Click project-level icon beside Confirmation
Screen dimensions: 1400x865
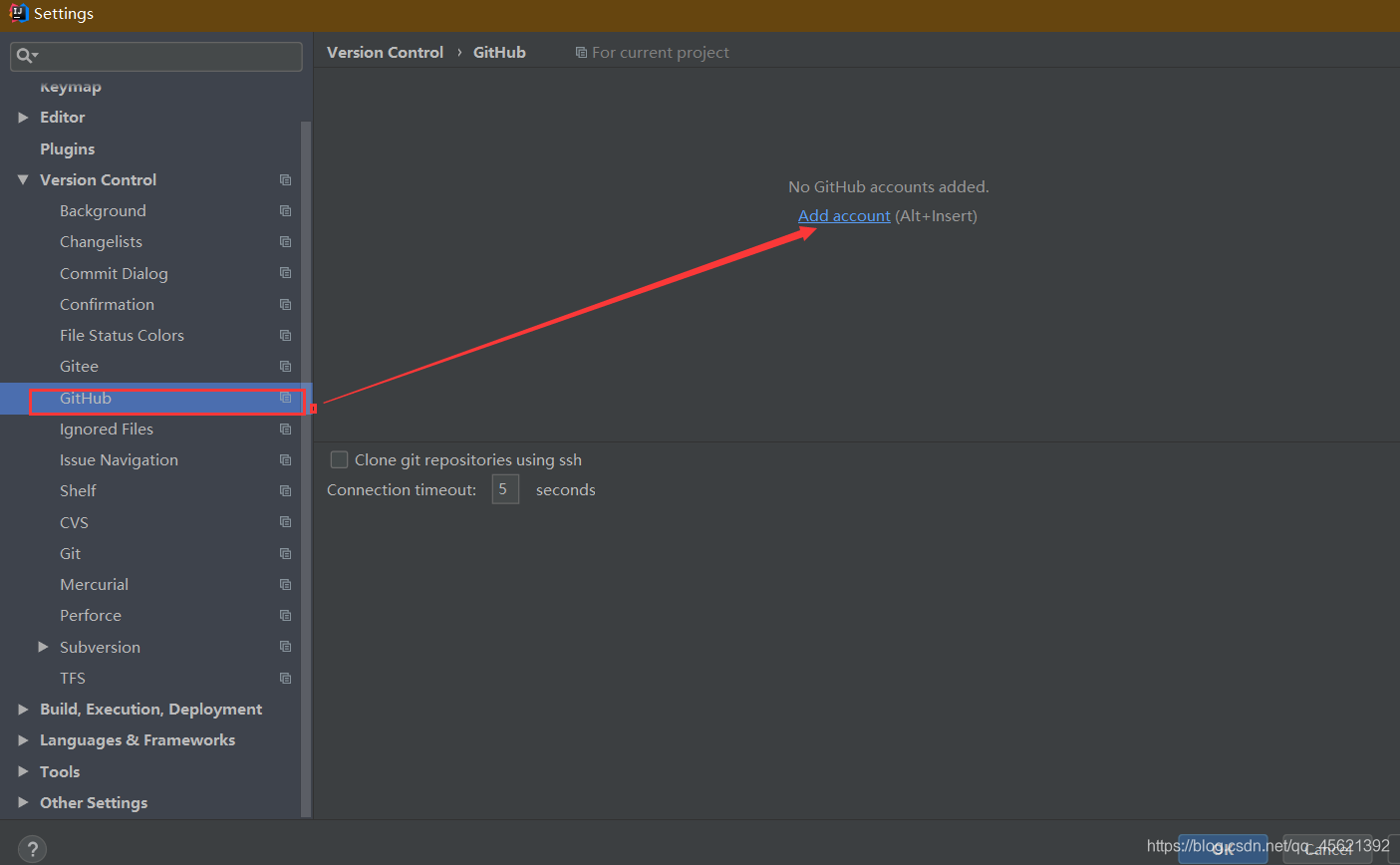point(285,305)
